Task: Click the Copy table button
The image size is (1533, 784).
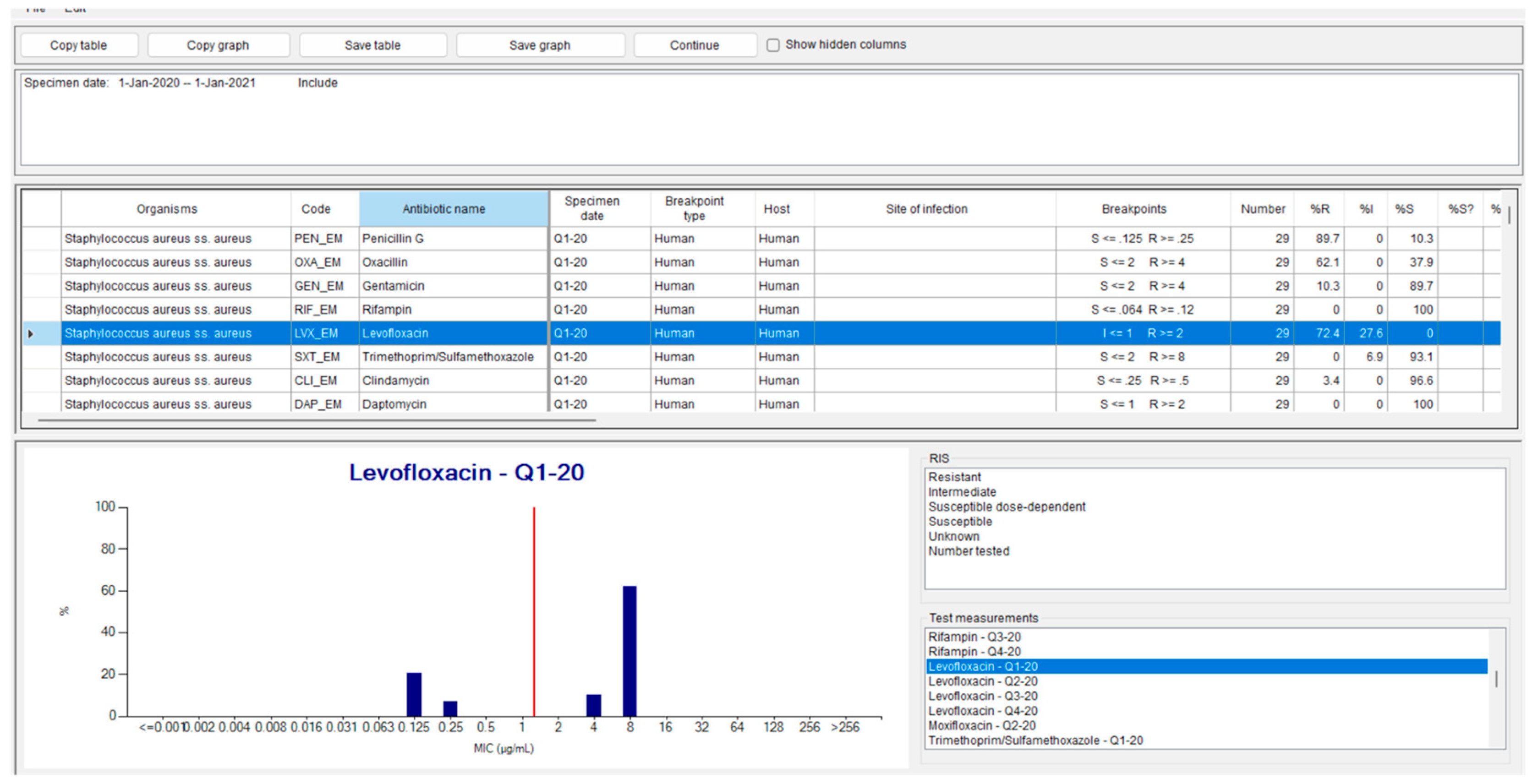Action: (x=78, y=45)
